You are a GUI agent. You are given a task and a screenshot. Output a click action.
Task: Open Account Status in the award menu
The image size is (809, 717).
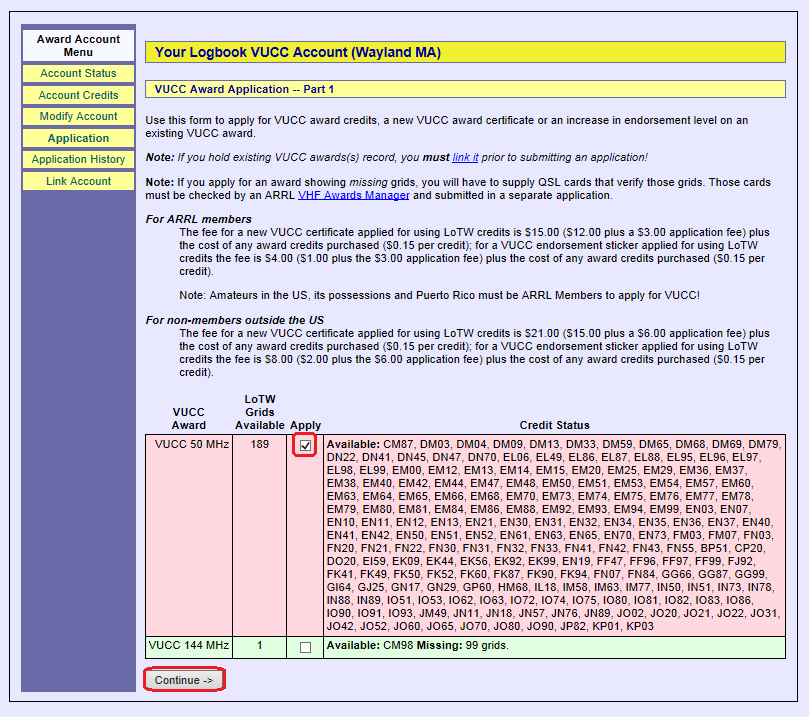(x=78, y=74)
